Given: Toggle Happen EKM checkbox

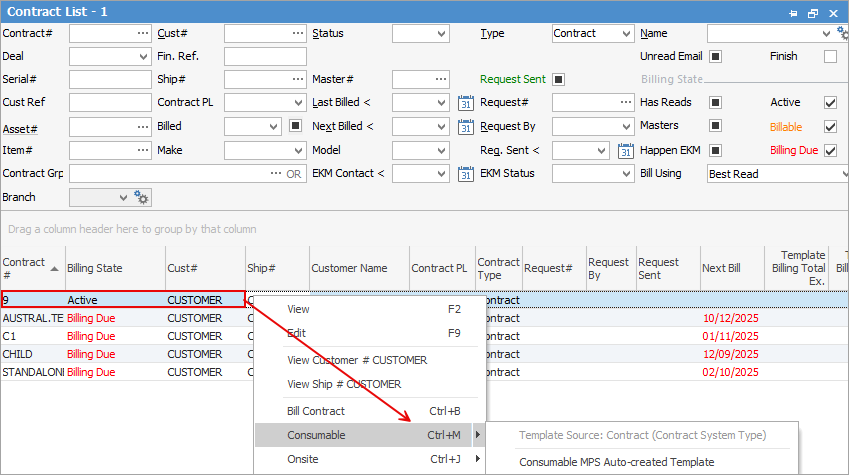Looking at the screenshot, I should point(715,151).
